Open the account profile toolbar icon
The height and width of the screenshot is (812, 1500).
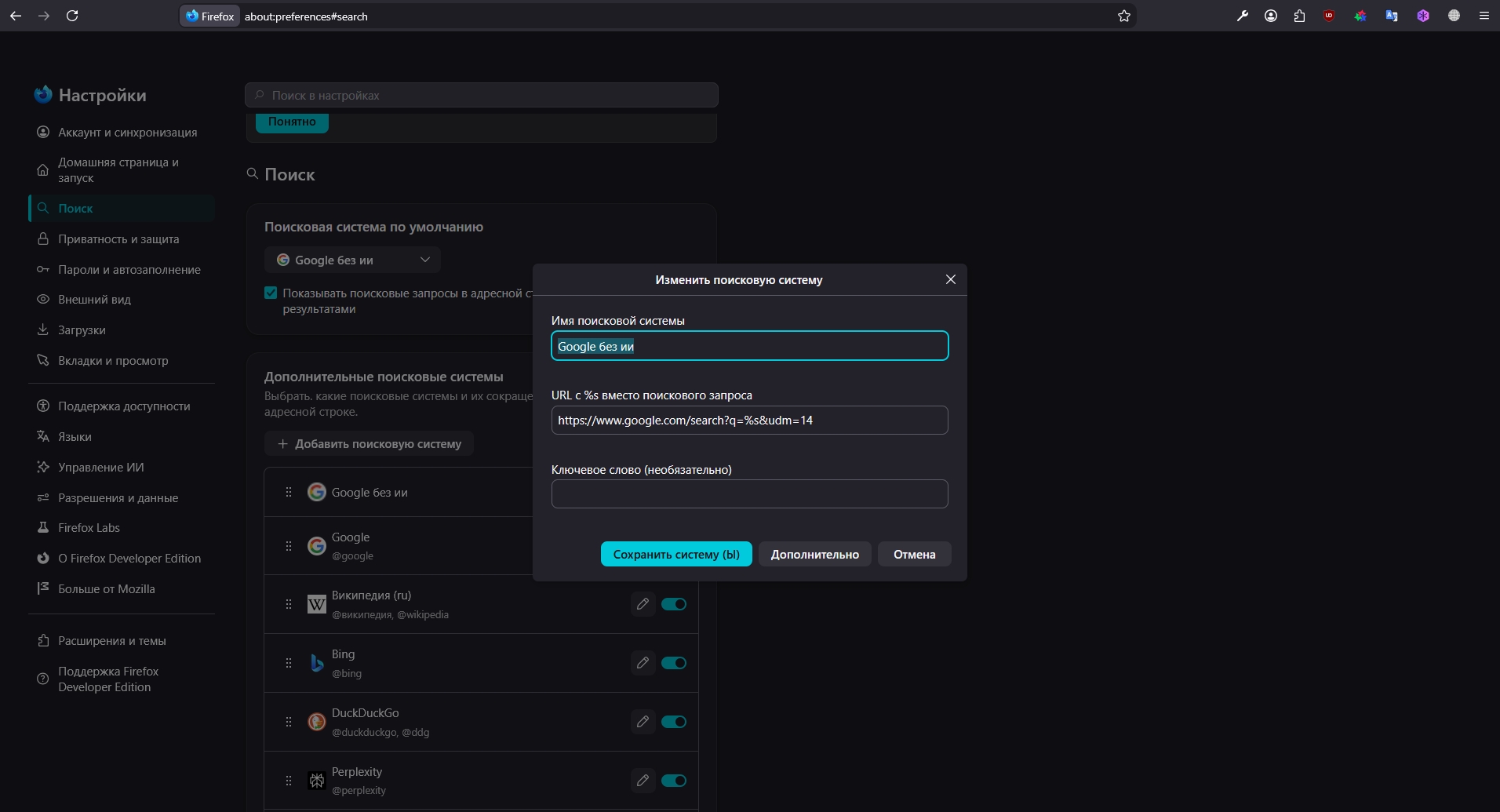(x=1271, y=16)
